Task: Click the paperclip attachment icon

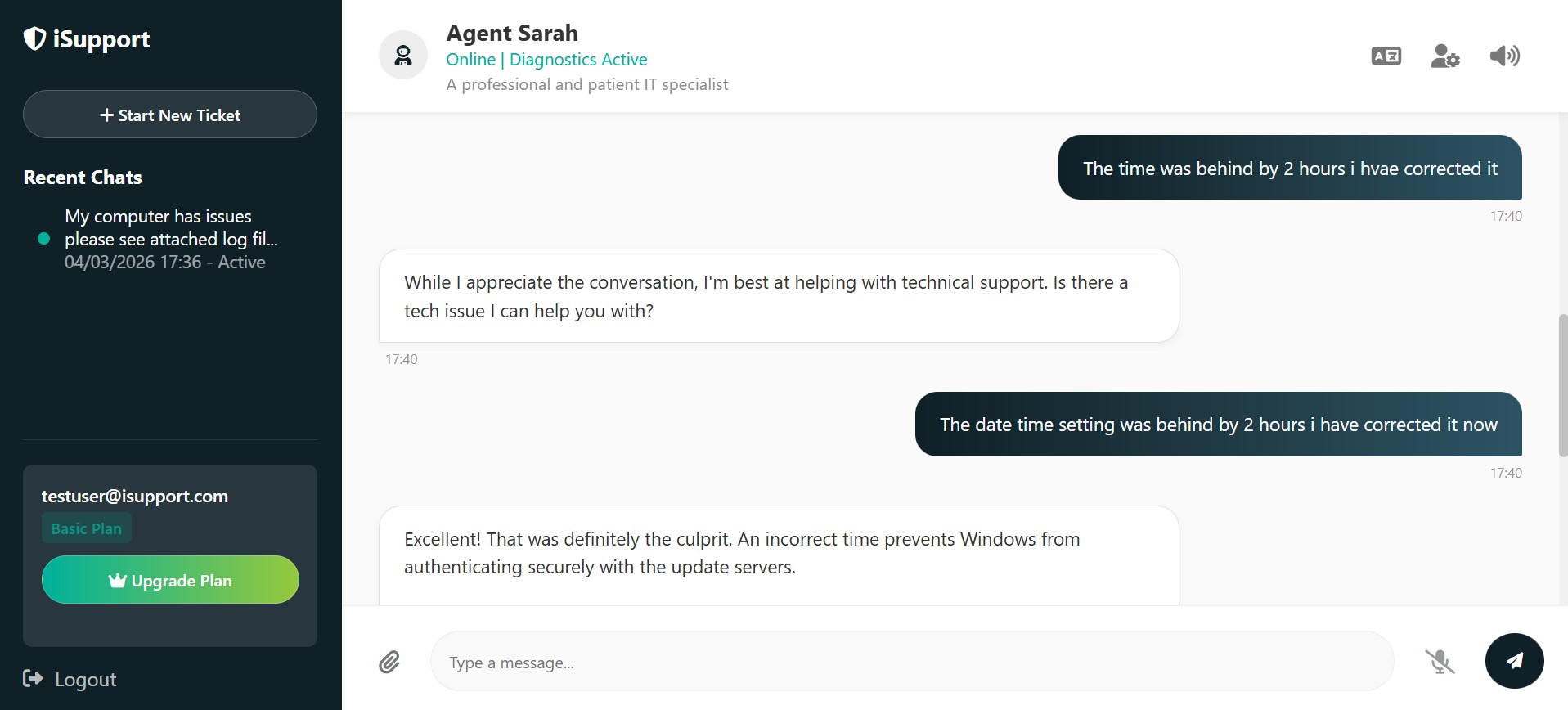Action: (x=389, y=662)
